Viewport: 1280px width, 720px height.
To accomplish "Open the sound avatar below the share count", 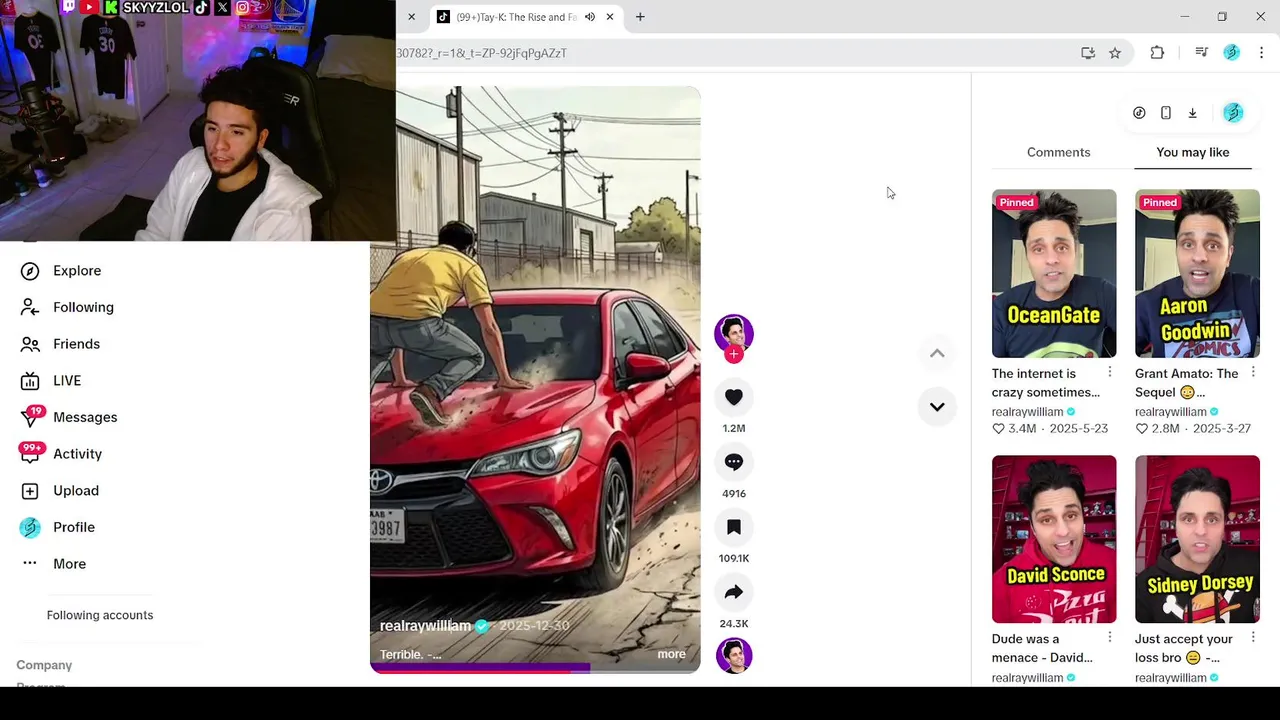I will pos(734,656).
